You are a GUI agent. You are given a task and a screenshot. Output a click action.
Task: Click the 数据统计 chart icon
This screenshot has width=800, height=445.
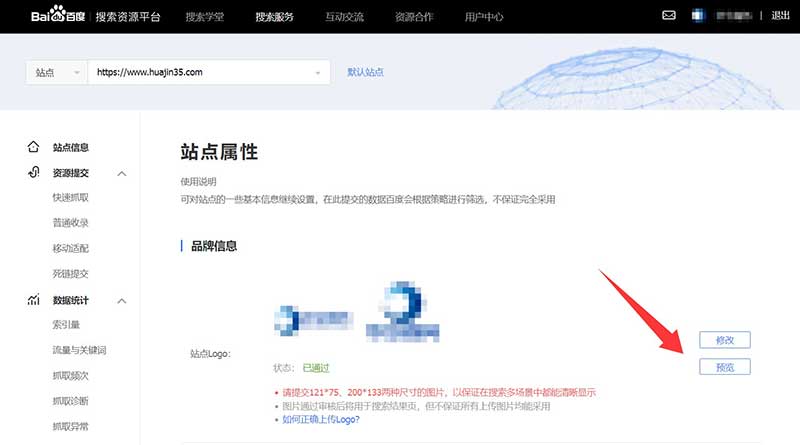pyautogui.click(x=34, y=300)
